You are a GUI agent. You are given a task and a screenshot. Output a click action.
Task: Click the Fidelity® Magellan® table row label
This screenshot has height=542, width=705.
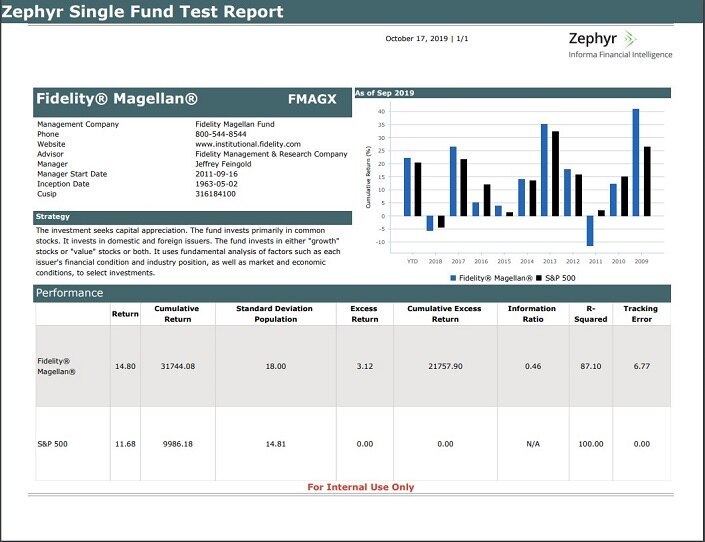(56, 366)
